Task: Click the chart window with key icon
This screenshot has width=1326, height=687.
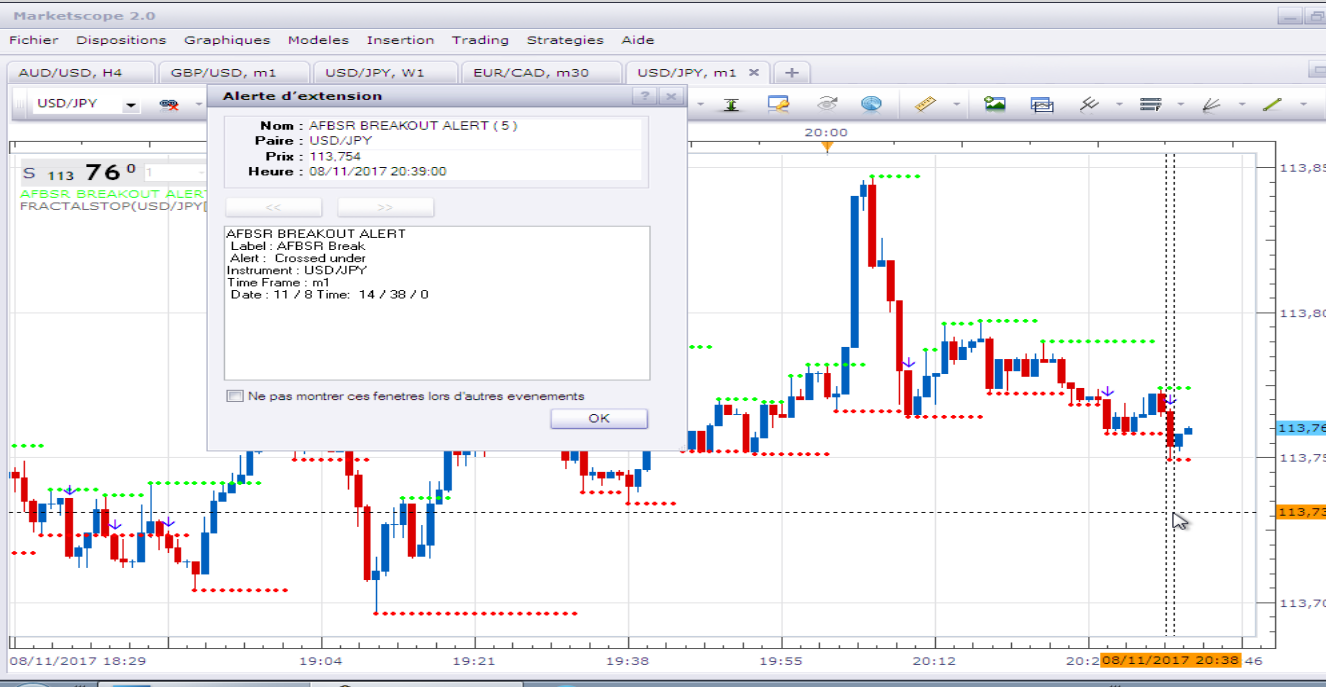Action: click(778, 103)
